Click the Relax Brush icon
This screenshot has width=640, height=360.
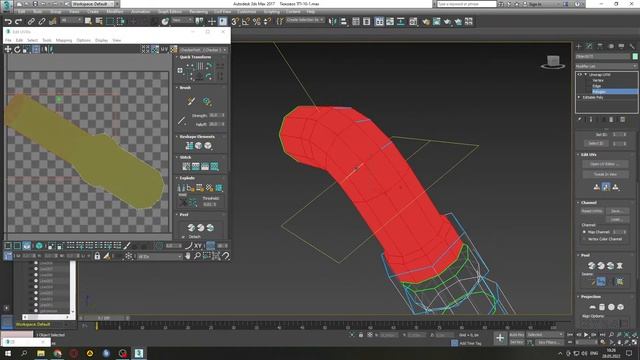(x=207, y=101)
